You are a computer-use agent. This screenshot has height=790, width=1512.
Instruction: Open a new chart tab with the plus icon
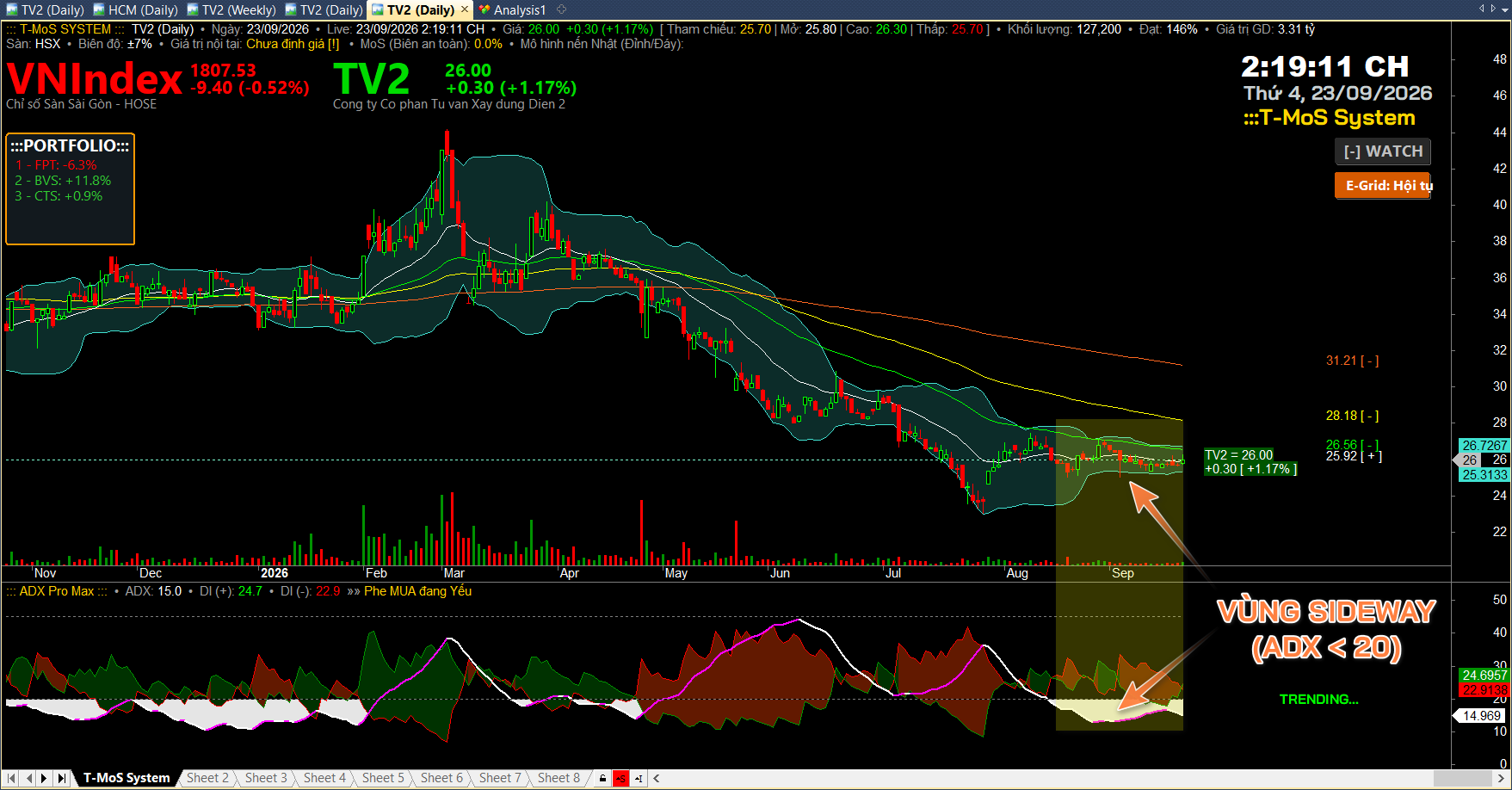click(x=562, y=9)
